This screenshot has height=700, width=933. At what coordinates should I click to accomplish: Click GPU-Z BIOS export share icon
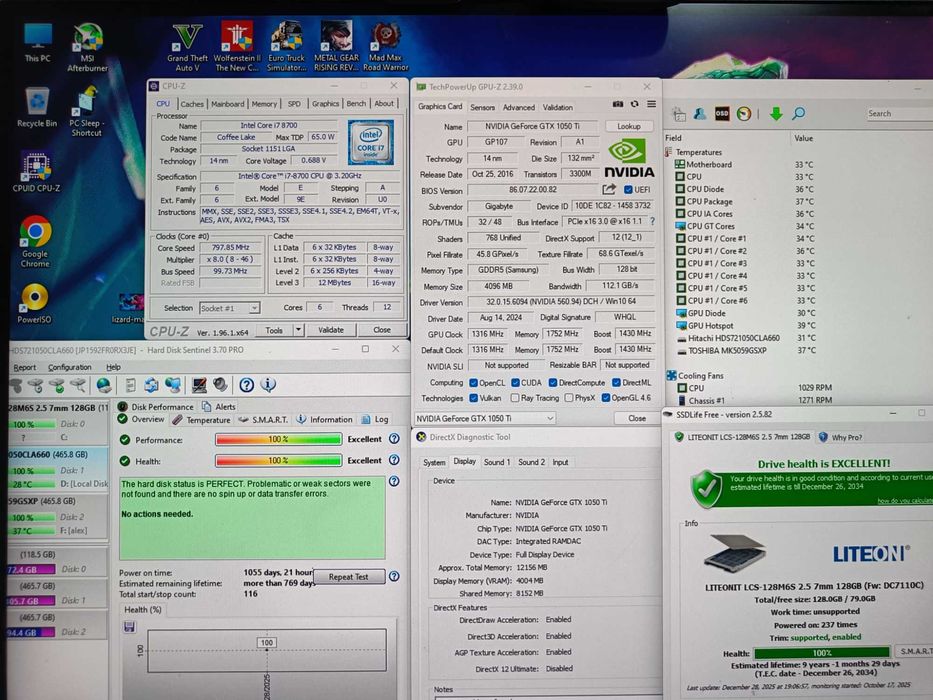pyautogui.click(x=608, y=189)
